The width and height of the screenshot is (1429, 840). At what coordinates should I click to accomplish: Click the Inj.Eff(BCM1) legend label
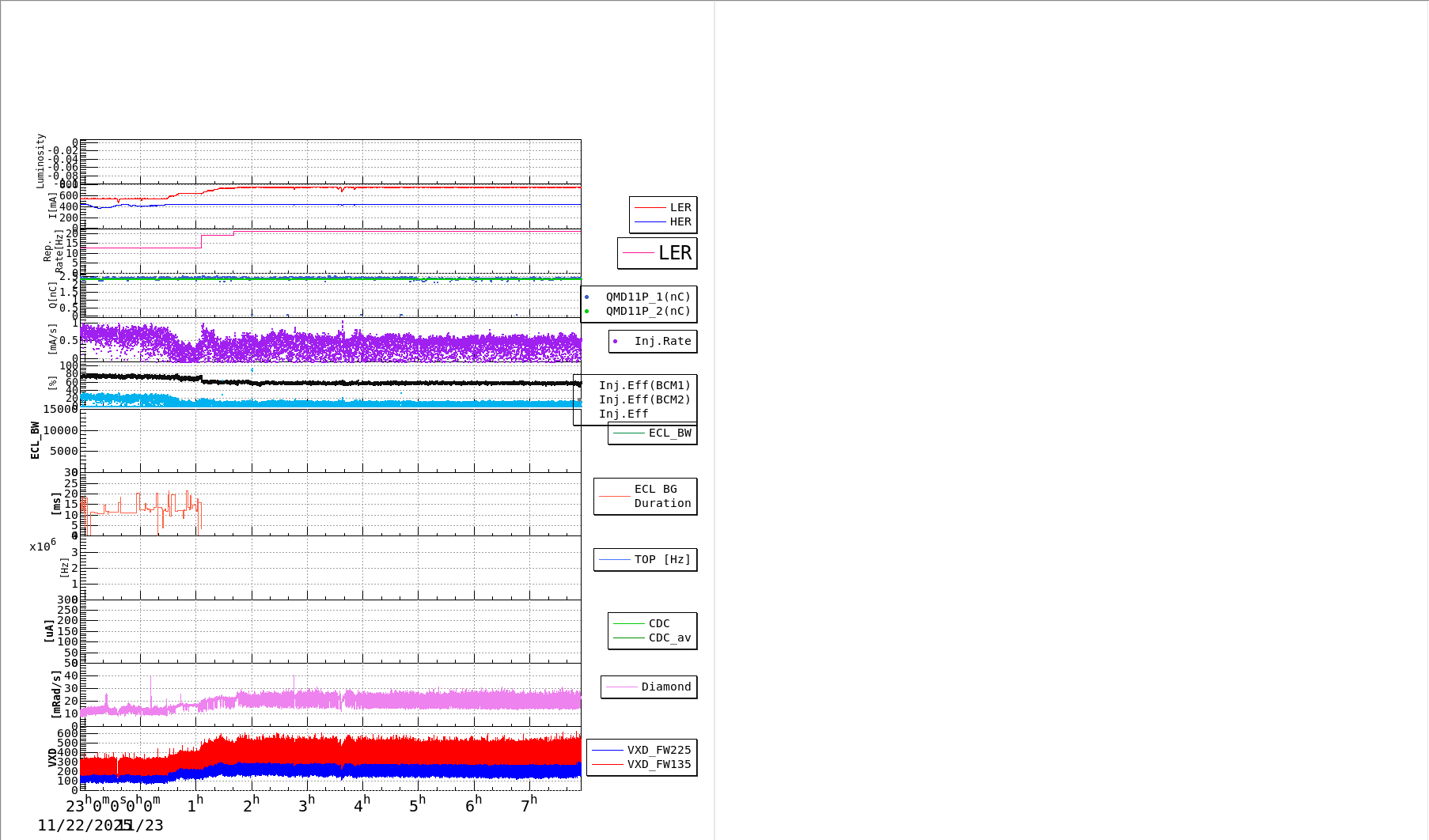pyautogui.click(x=644, y=386)
